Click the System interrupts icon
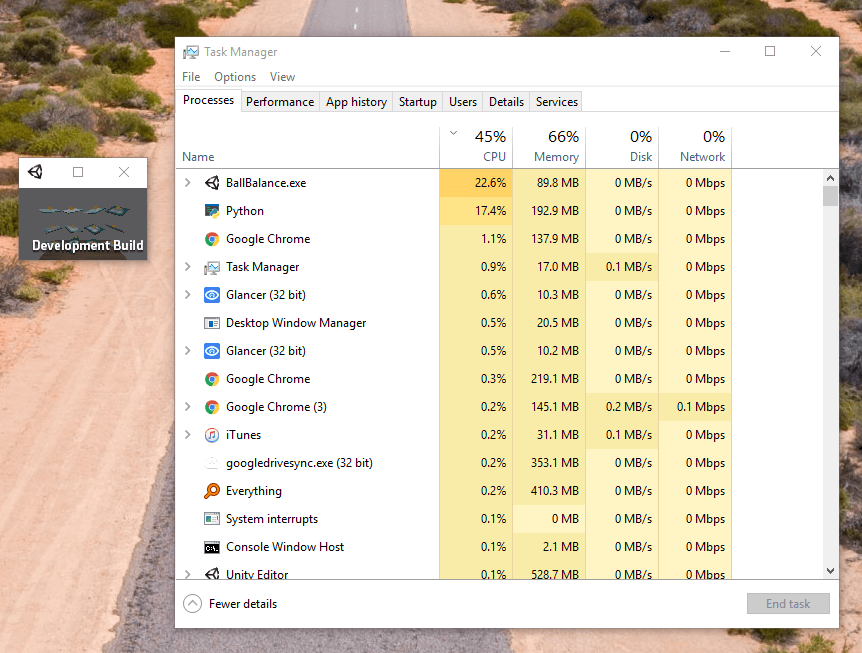 pyautogui.click(x=212, y=519)
